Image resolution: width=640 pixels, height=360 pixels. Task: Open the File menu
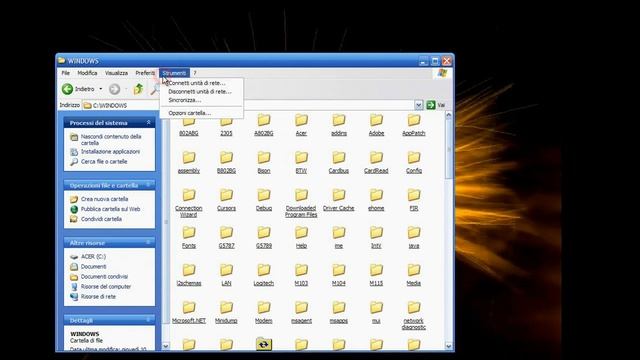(66, 73)
